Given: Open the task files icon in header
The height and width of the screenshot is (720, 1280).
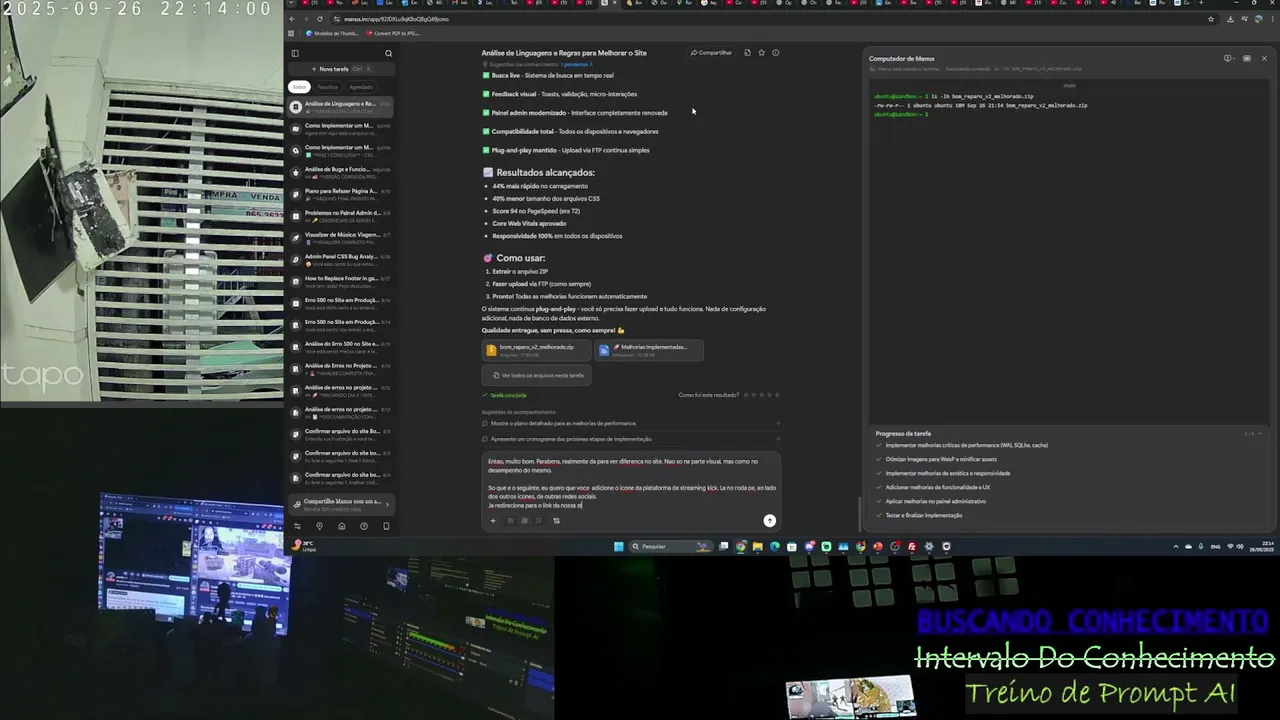Looking at the screenshot, I should (x=747, y=53).
